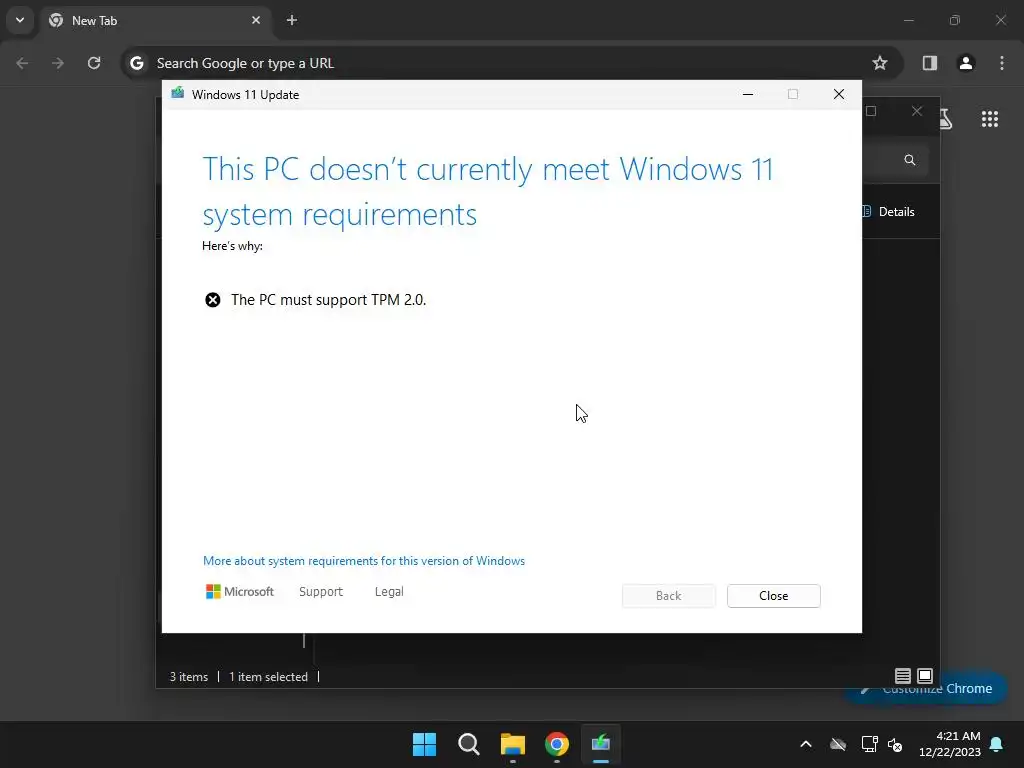
Task: Switch File Explorer to details list view
Action: tap(903, 676)
